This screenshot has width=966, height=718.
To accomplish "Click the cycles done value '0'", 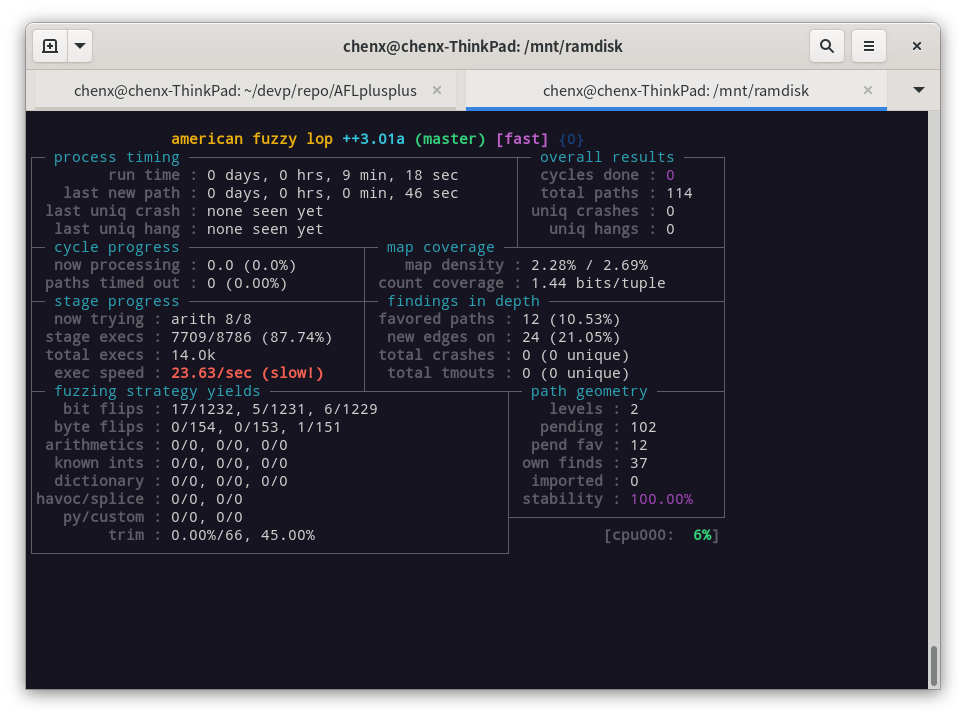I will pos(670,176).
